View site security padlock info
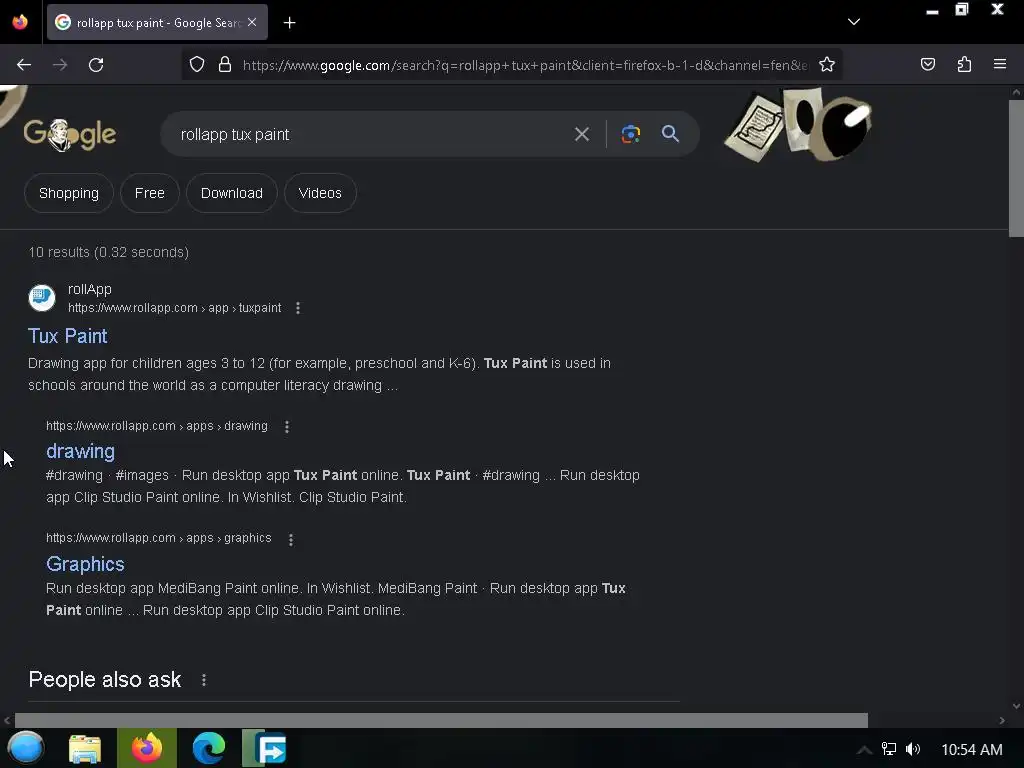1024x768 pixels. pos(225,65)
